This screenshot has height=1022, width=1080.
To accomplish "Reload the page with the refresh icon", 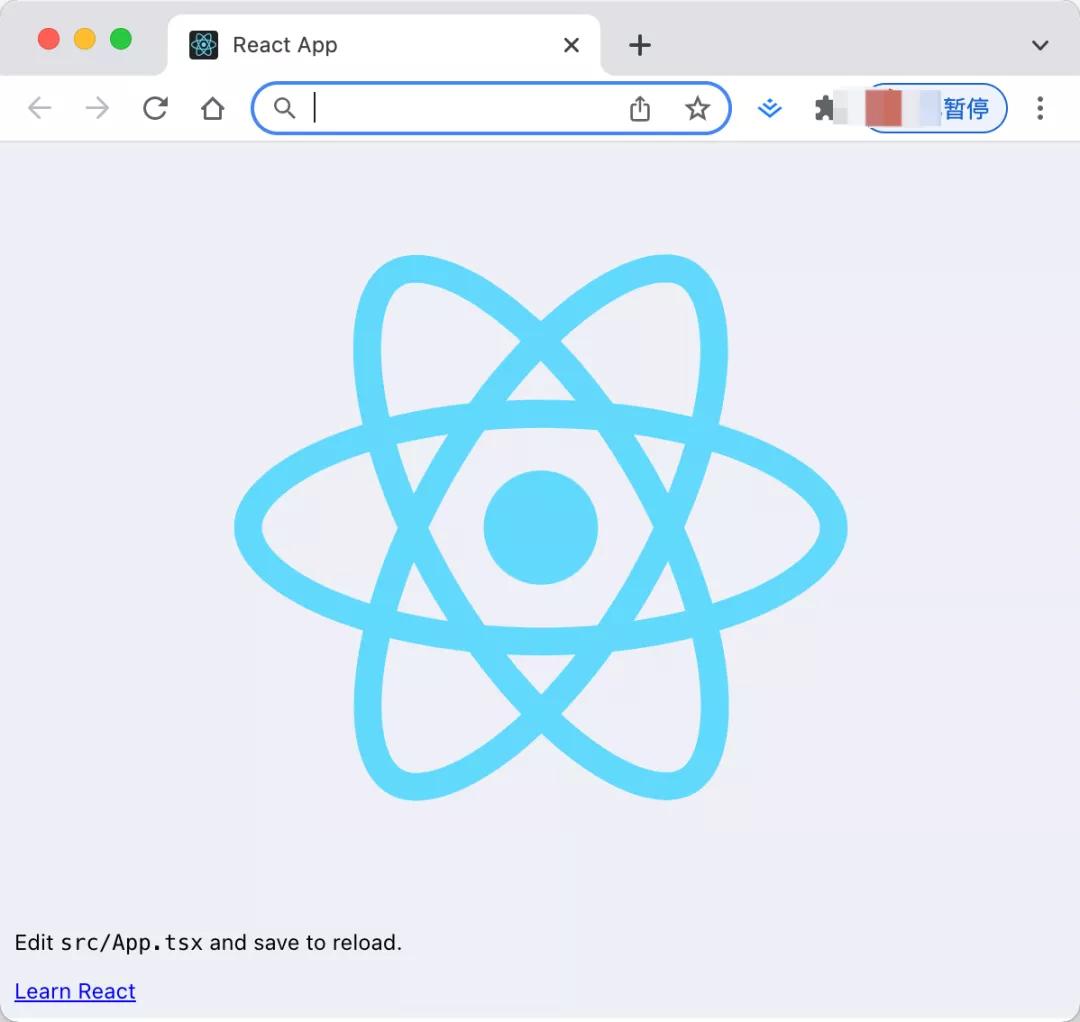I will click(155, 108).
